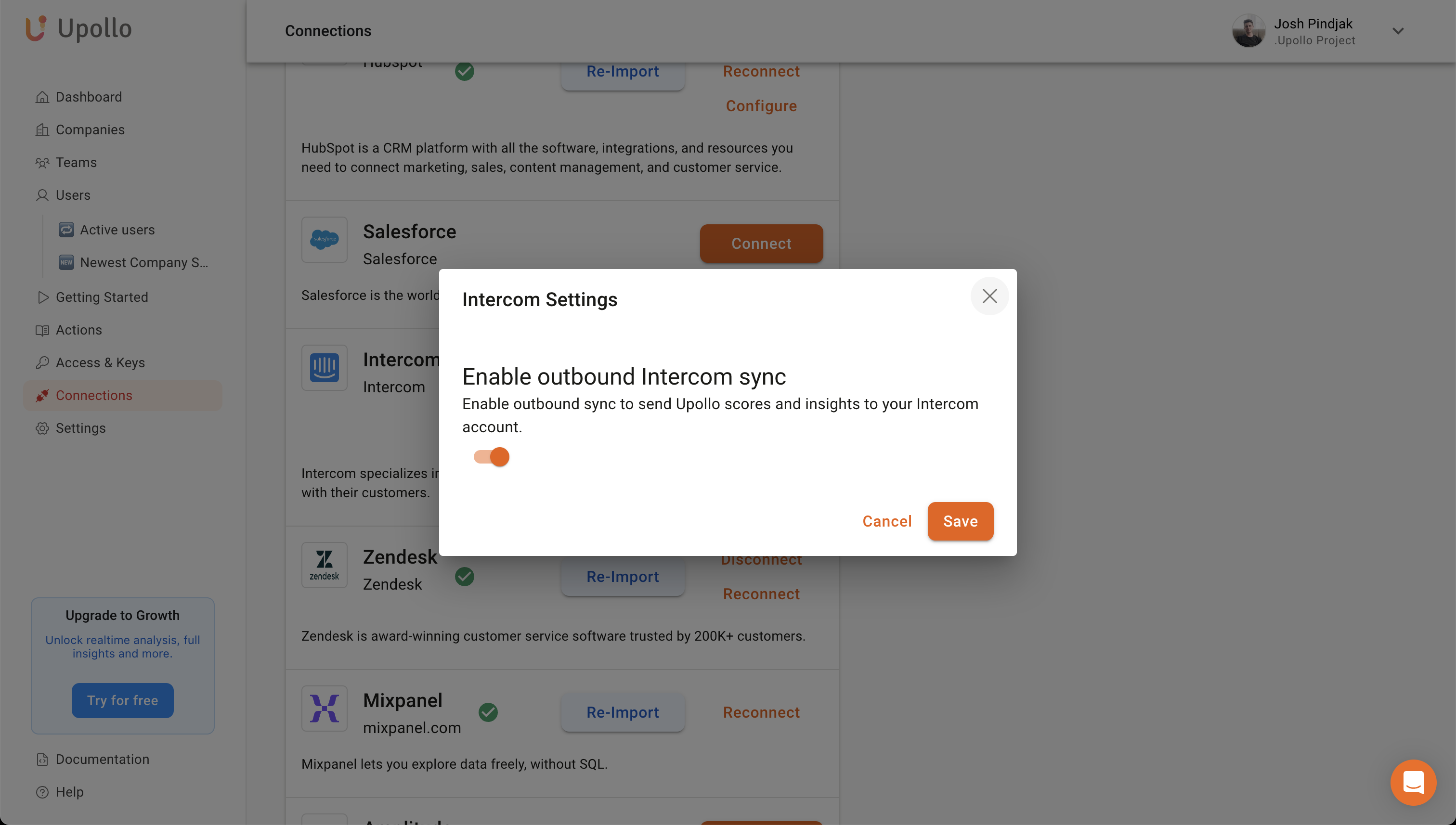Click the Zendesk logo icon
1456x825 pixels.
coord(324,566)
